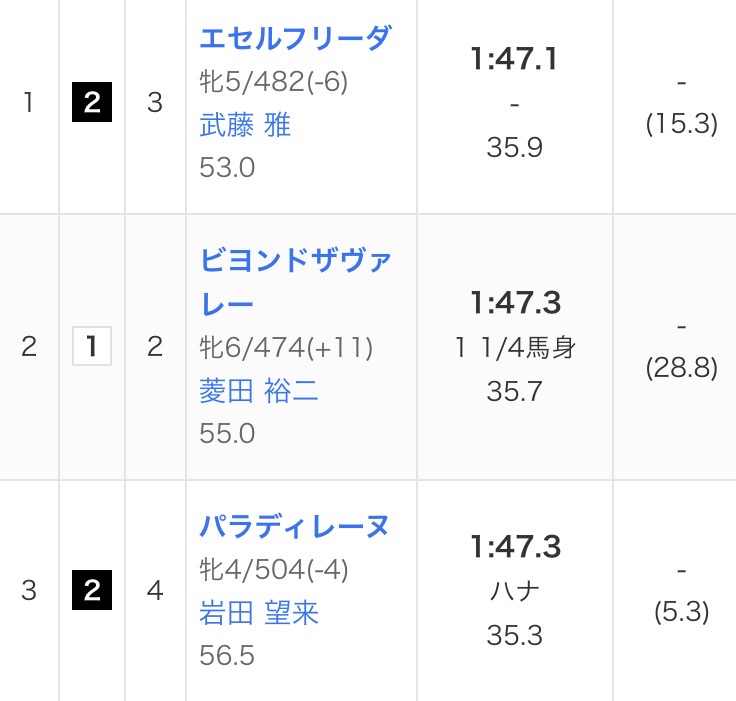Click the winning time 1:47.1
The width and height of the screenshot is (736, 701).
(515, 60)
